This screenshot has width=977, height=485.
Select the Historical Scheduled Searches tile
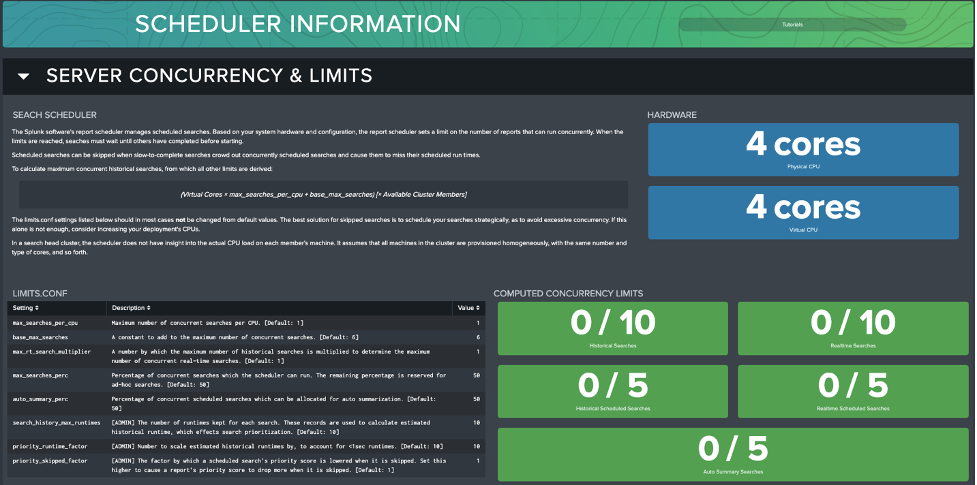[x=613, y=391]
